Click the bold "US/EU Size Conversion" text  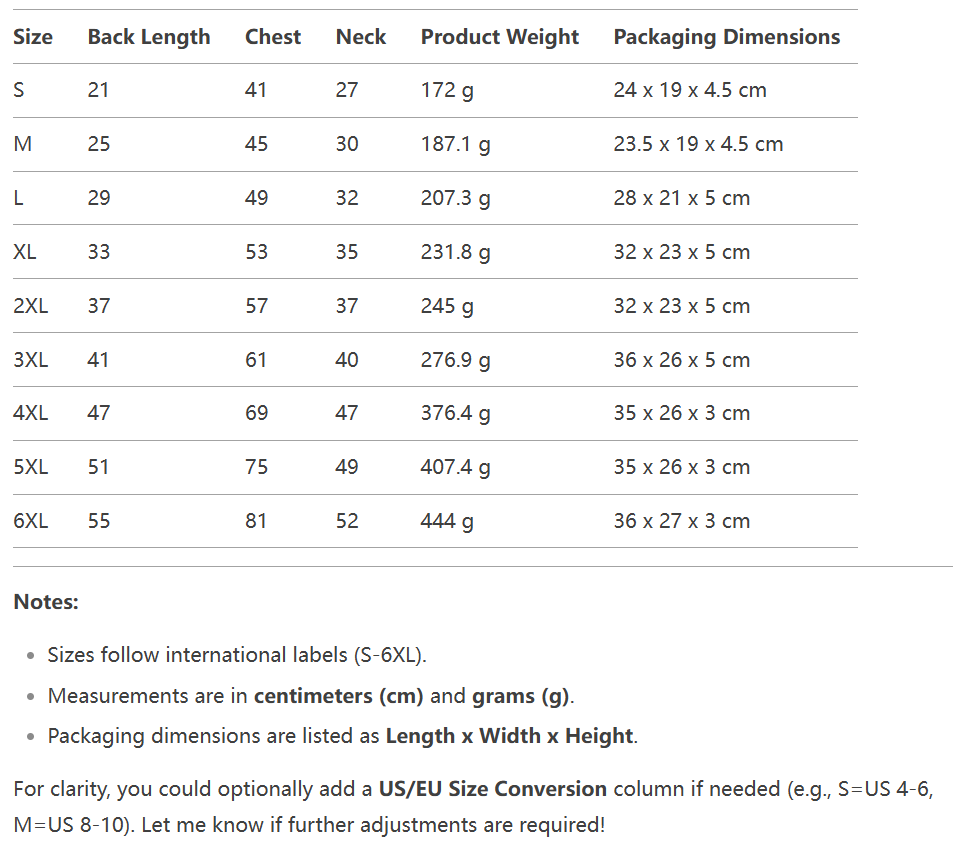(x=492, y=789)
